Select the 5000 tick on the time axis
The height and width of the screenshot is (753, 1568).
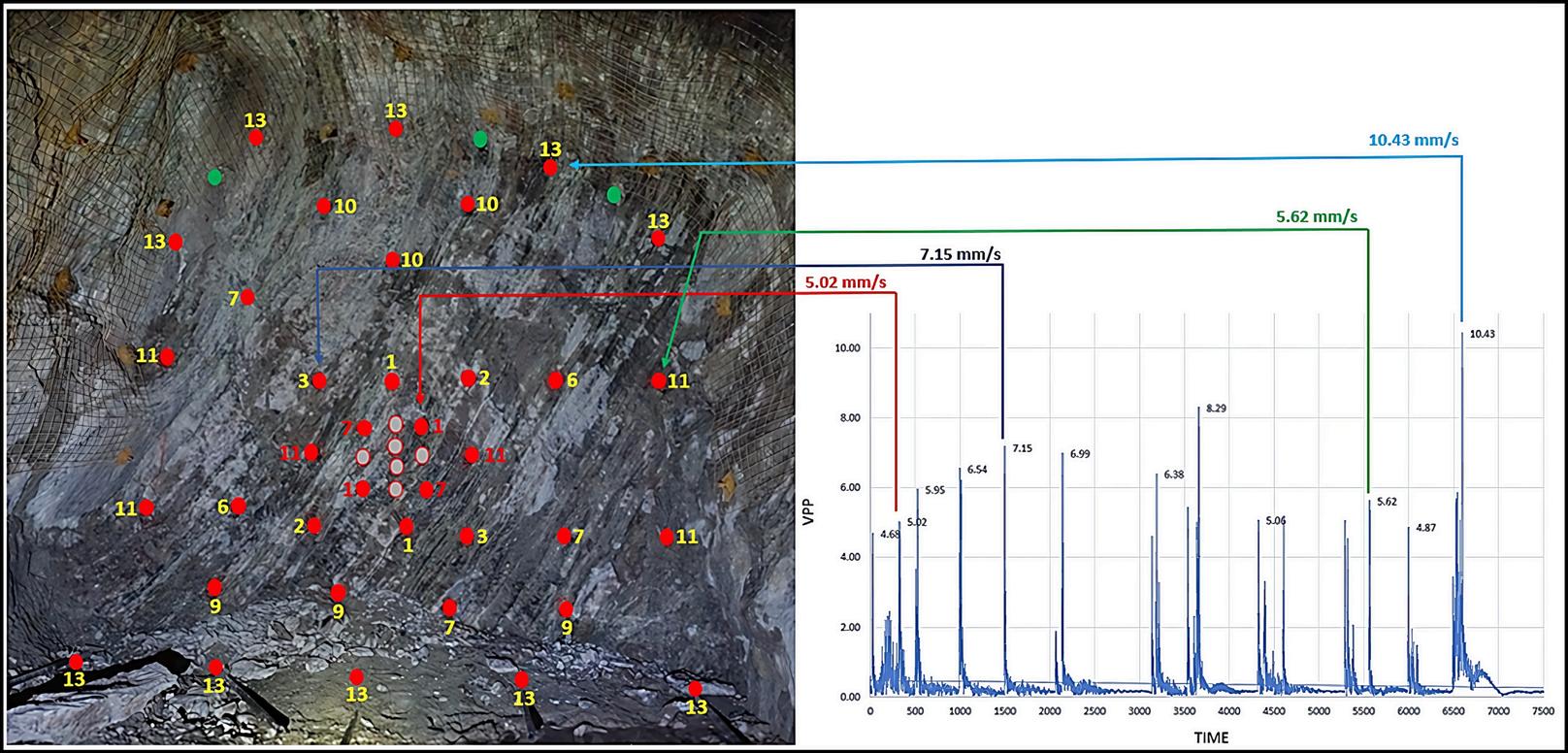(x=1319, y=712)
